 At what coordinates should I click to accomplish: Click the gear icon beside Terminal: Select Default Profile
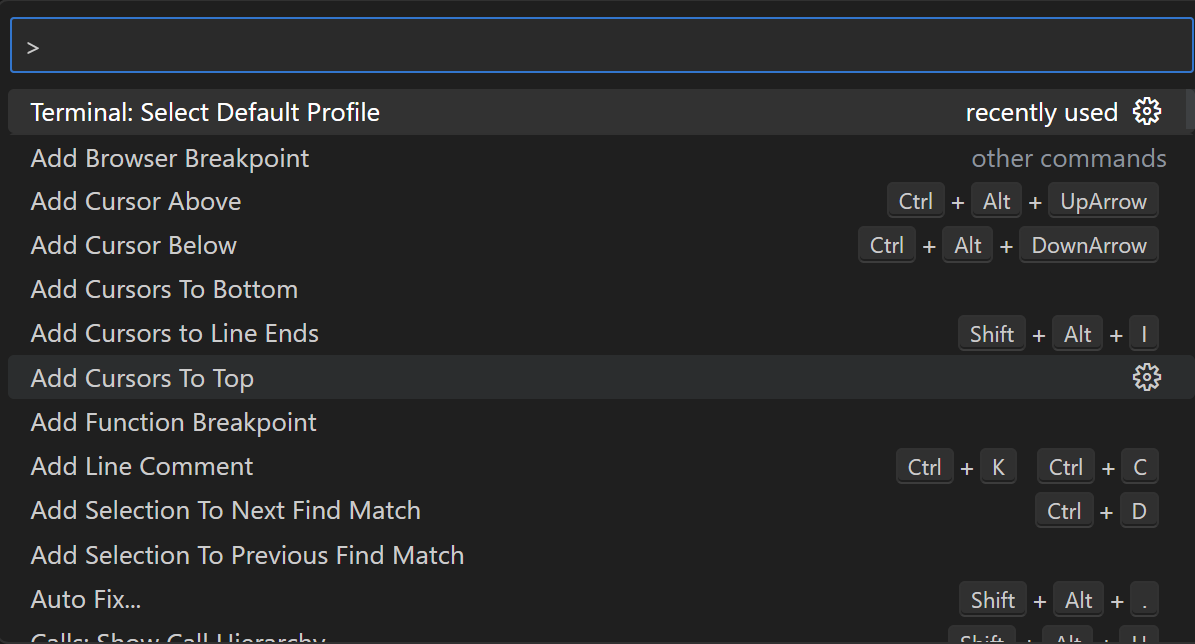click(x=1147, y=112)
